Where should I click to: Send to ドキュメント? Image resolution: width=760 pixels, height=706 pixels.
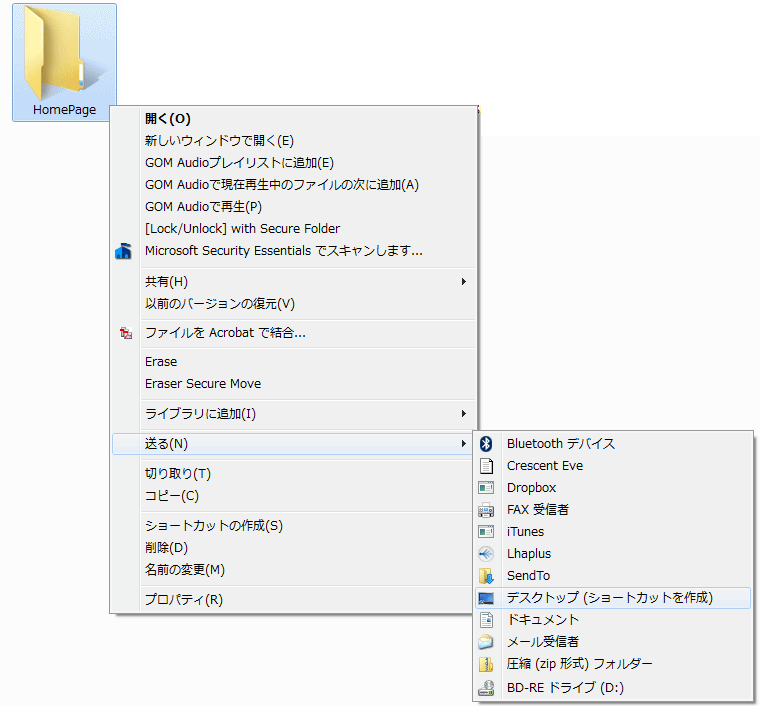(613, 620)
